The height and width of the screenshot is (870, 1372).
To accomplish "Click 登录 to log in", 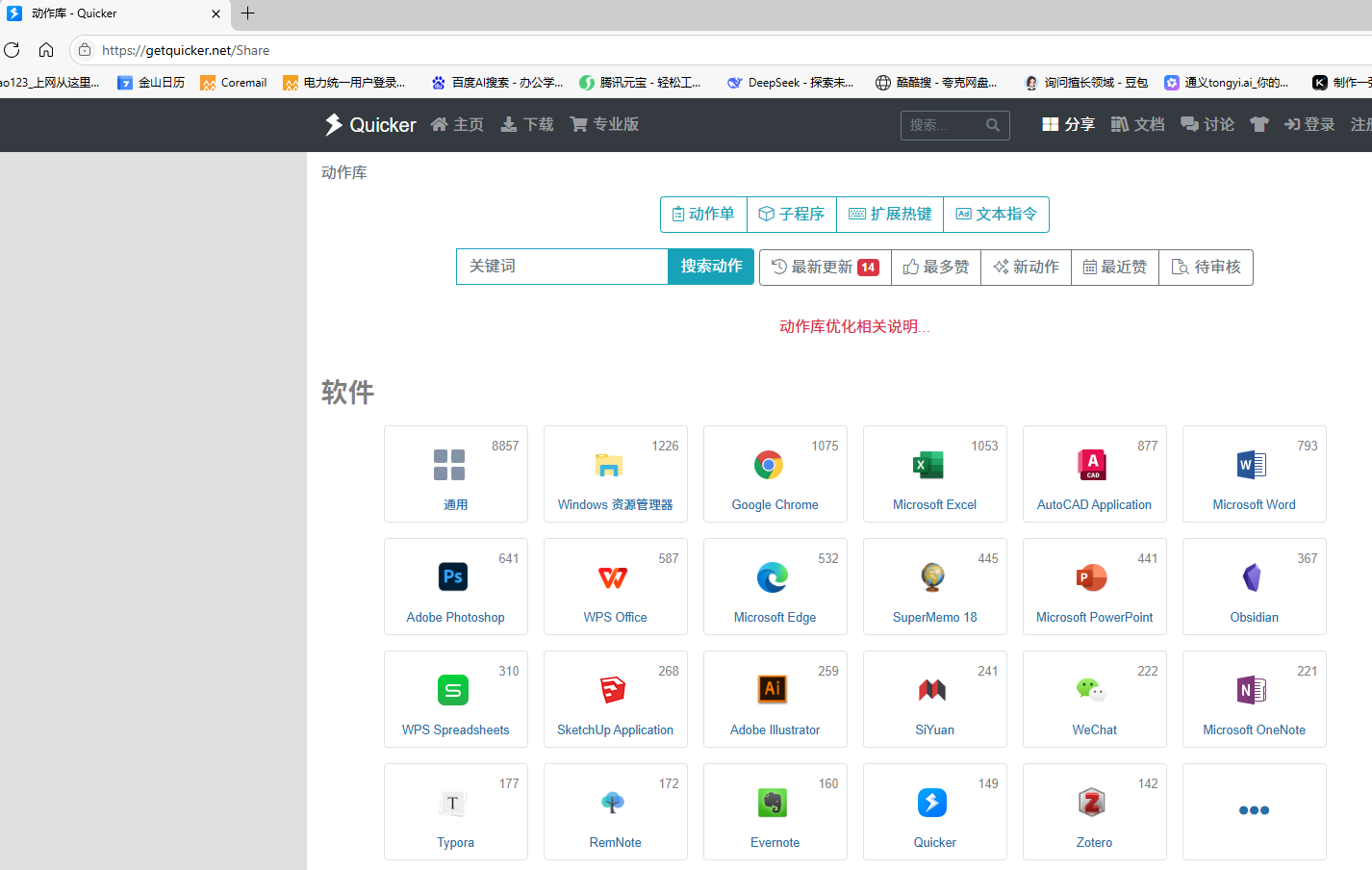I will [1309, 124].
